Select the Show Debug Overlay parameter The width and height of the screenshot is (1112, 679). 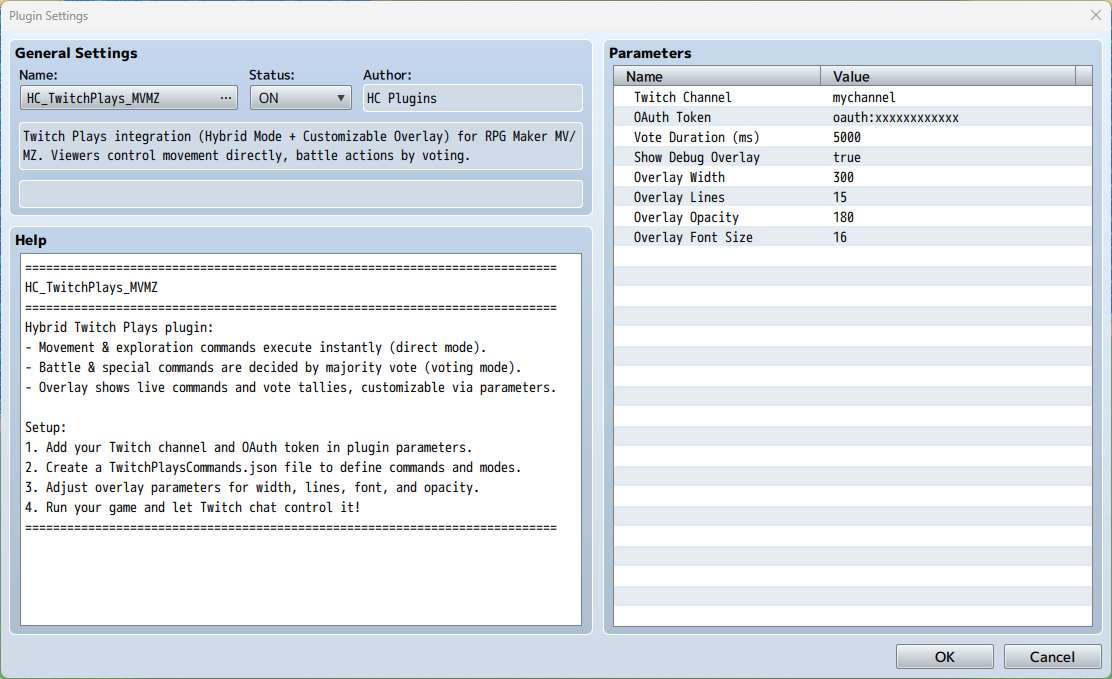852,157
